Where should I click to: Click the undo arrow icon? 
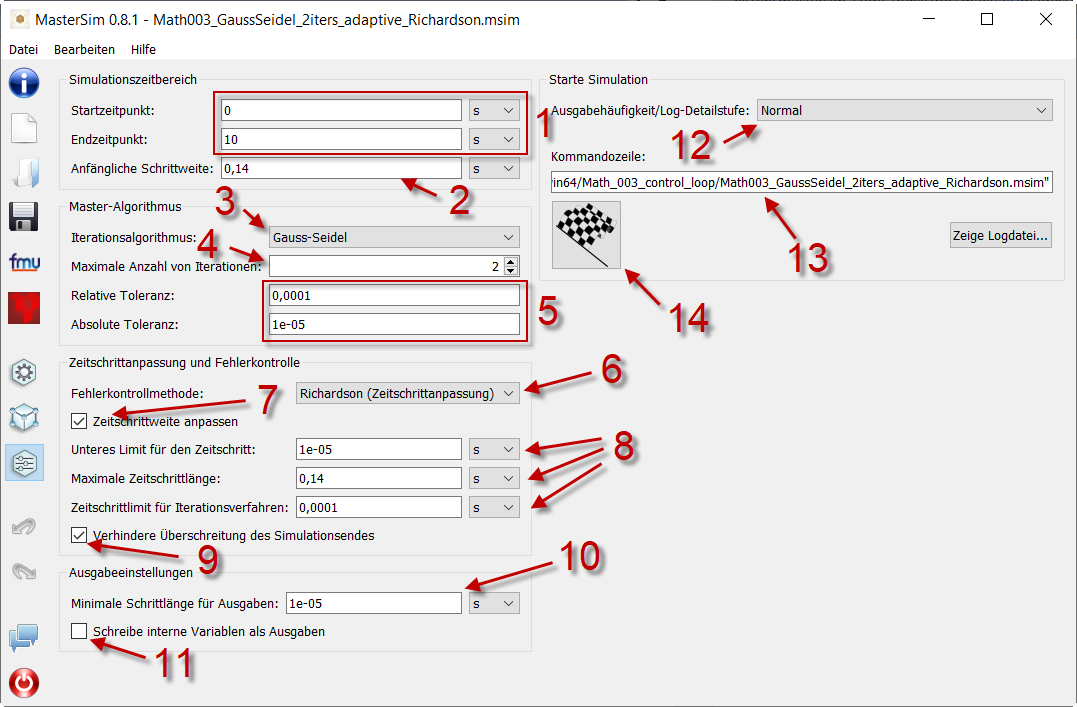(24, 527)
